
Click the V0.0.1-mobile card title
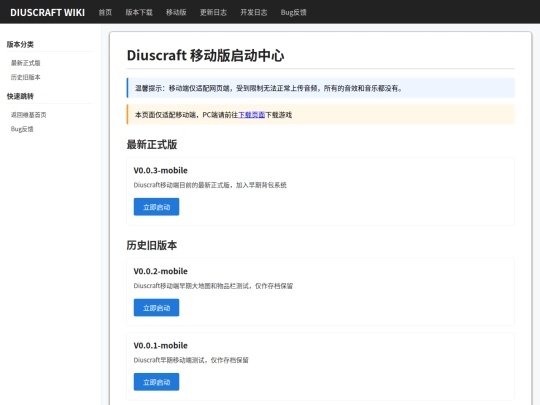(160, 345)
